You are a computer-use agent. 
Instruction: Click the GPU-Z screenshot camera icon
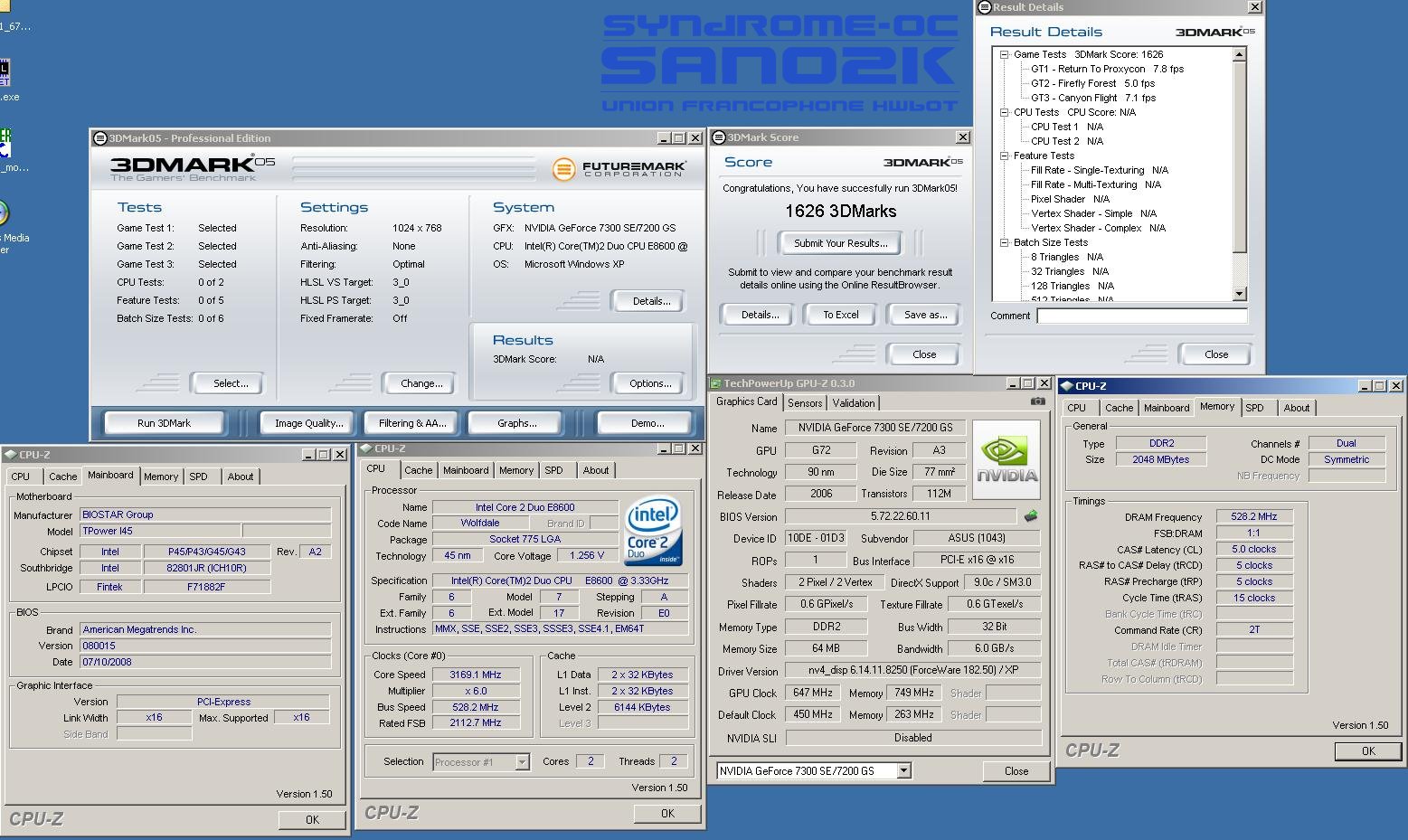[1038, 401]
